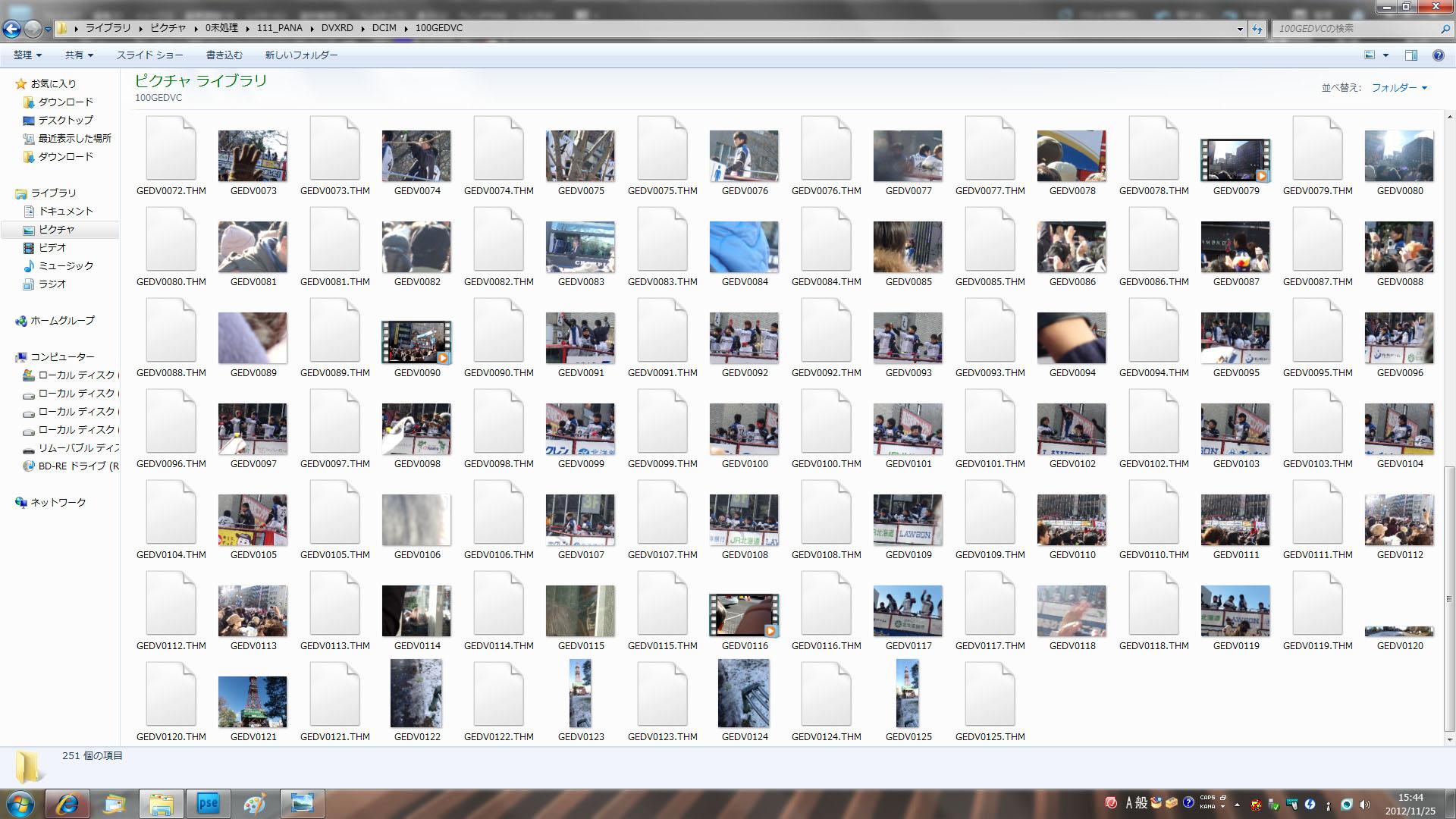1456x819 pixels.
Task: Click スライド ショー (Slide show) button
Action: point(149,55)
